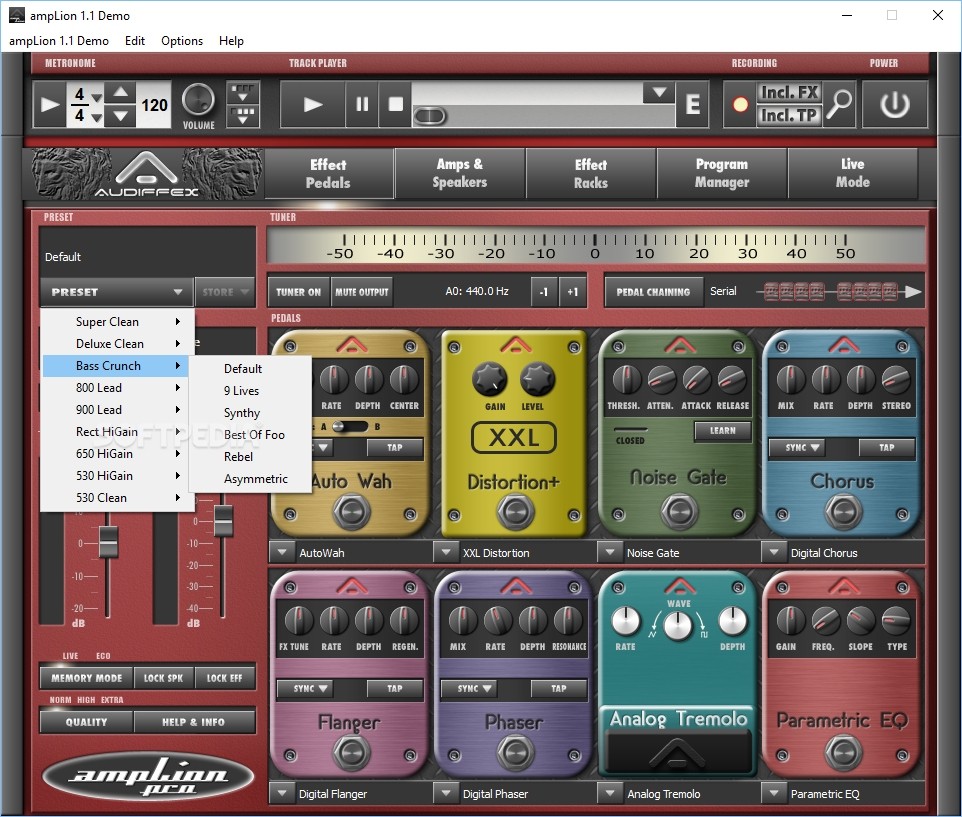Open the Program Manager tab
Screen dimensions: 962x817
[722, 174]
